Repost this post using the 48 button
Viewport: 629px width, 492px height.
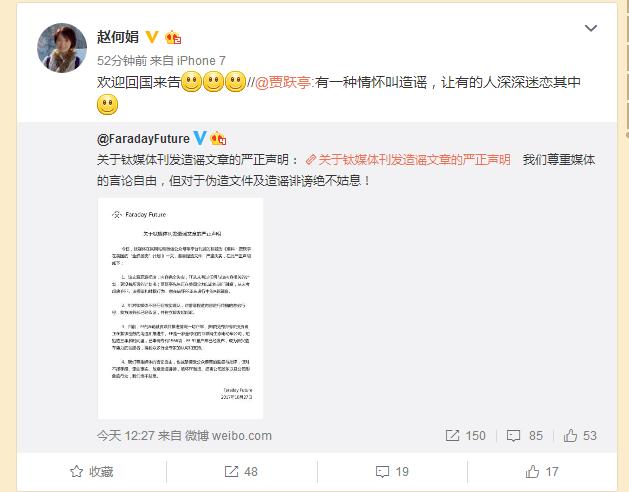tap(241, 472)
